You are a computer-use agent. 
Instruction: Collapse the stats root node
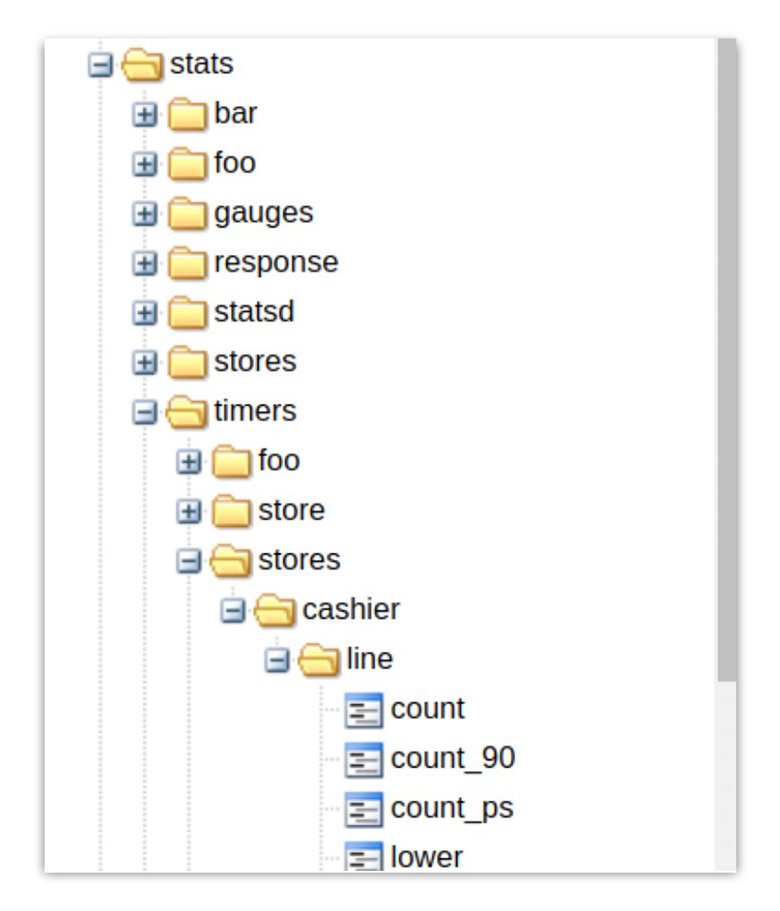click(x=100, y=65)
